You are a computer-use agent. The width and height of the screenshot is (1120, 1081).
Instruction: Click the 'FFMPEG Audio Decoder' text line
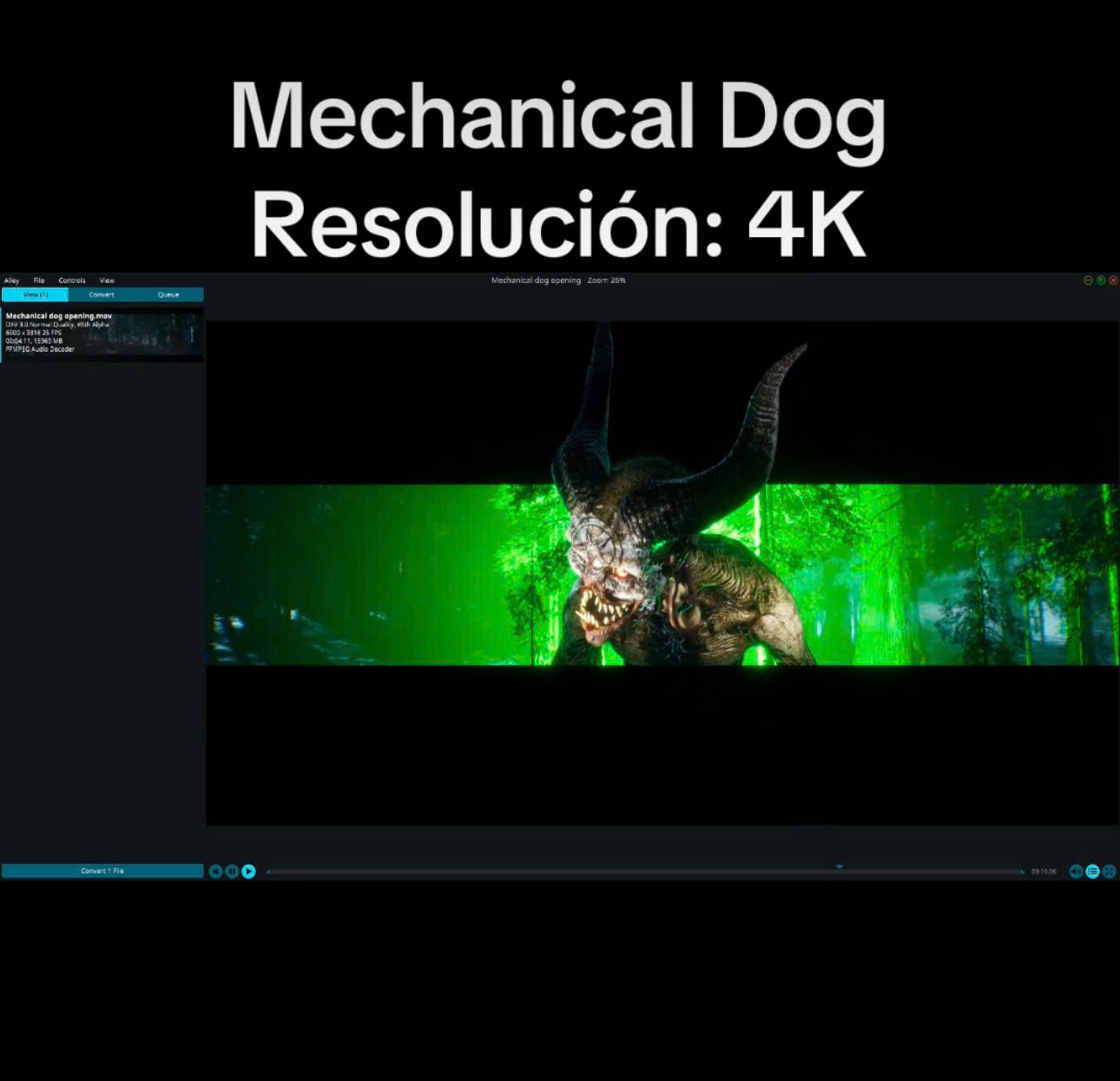(40, 349)
